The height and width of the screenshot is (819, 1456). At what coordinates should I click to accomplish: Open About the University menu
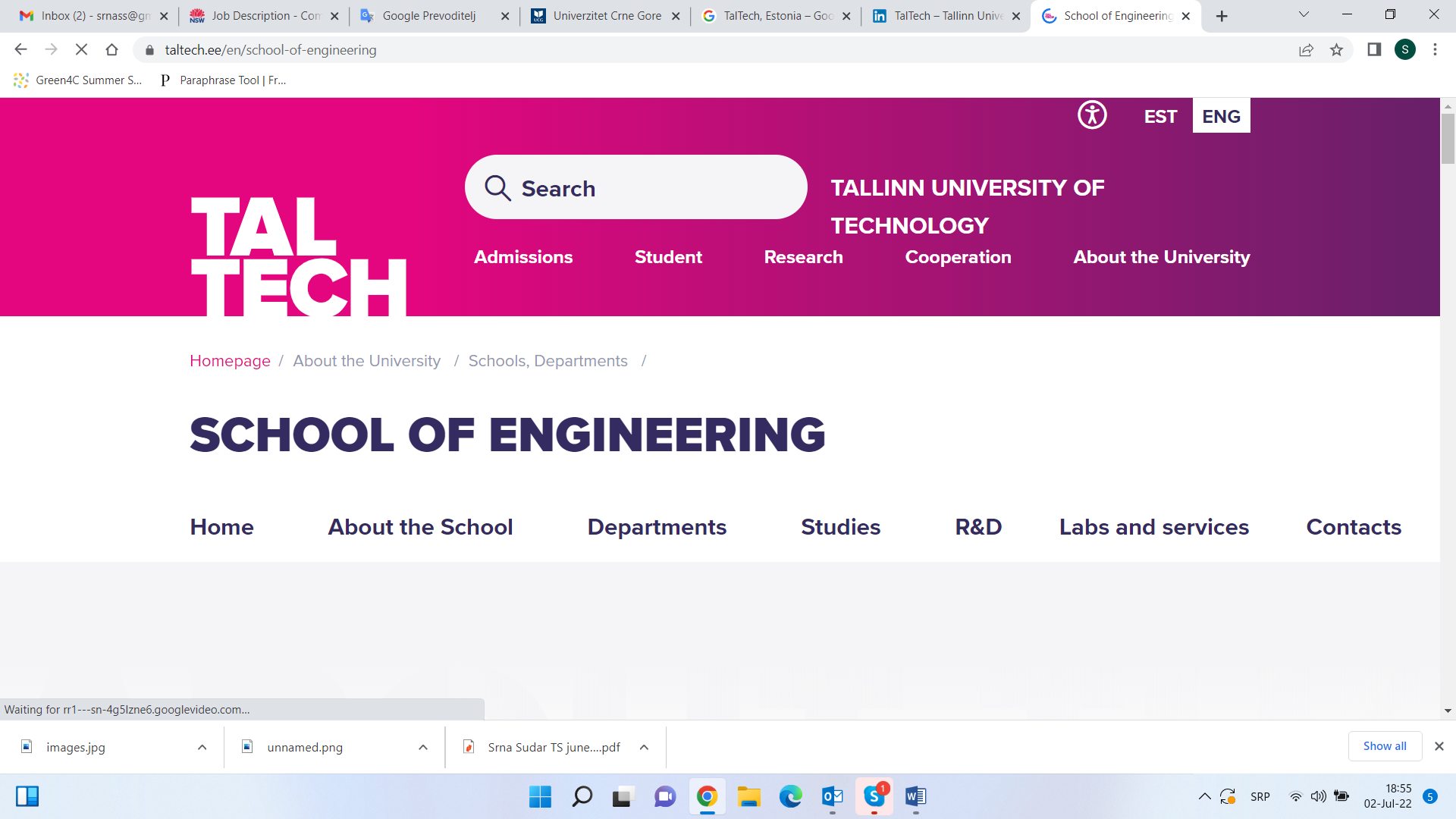point(1162,257)
